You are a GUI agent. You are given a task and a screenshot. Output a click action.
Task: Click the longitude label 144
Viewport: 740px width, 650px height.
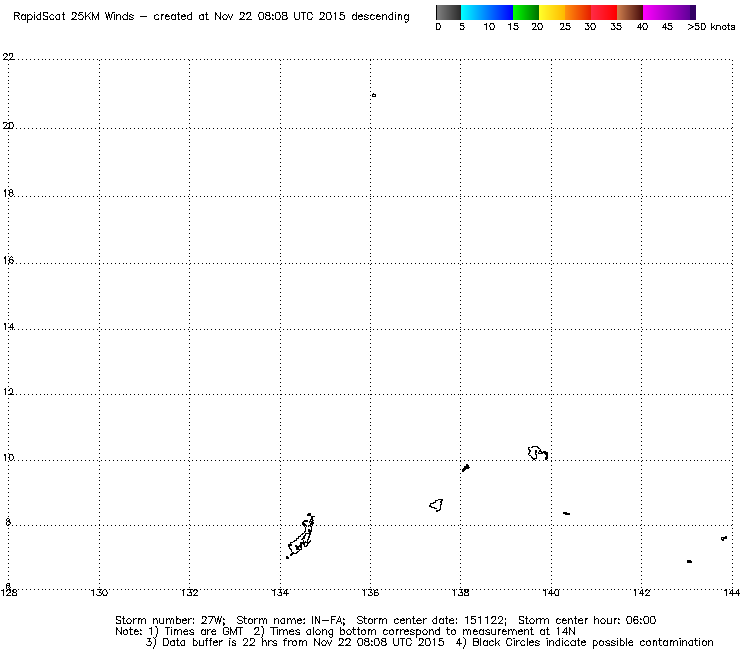coord(732,592)
